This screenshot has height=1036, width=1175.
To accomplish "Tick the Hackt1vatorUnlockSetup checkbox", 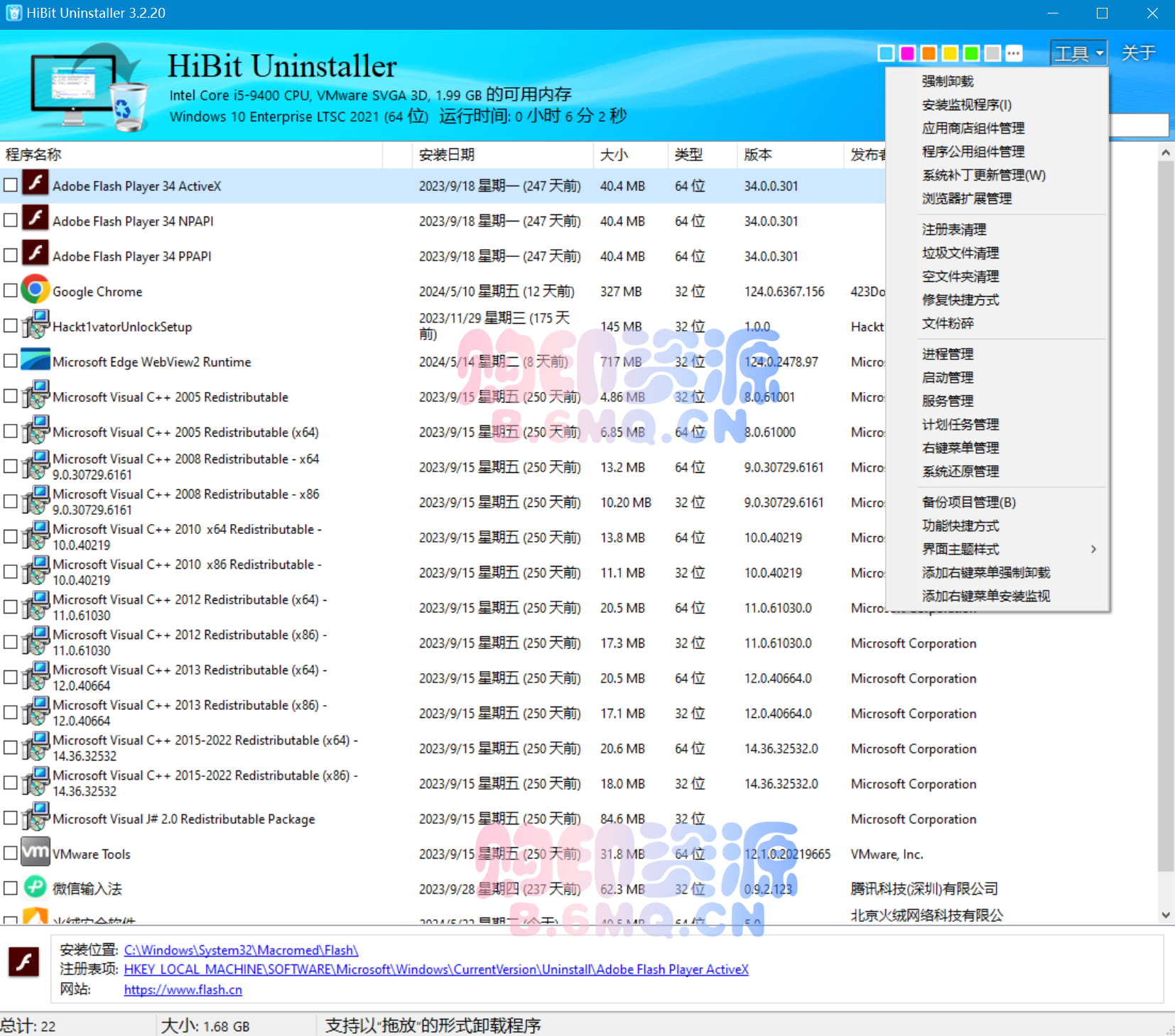I will 11,326.
